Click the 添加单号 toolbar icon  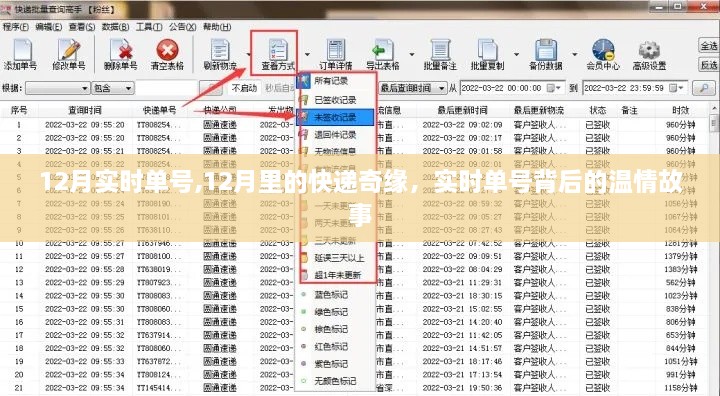coord(21,54)
